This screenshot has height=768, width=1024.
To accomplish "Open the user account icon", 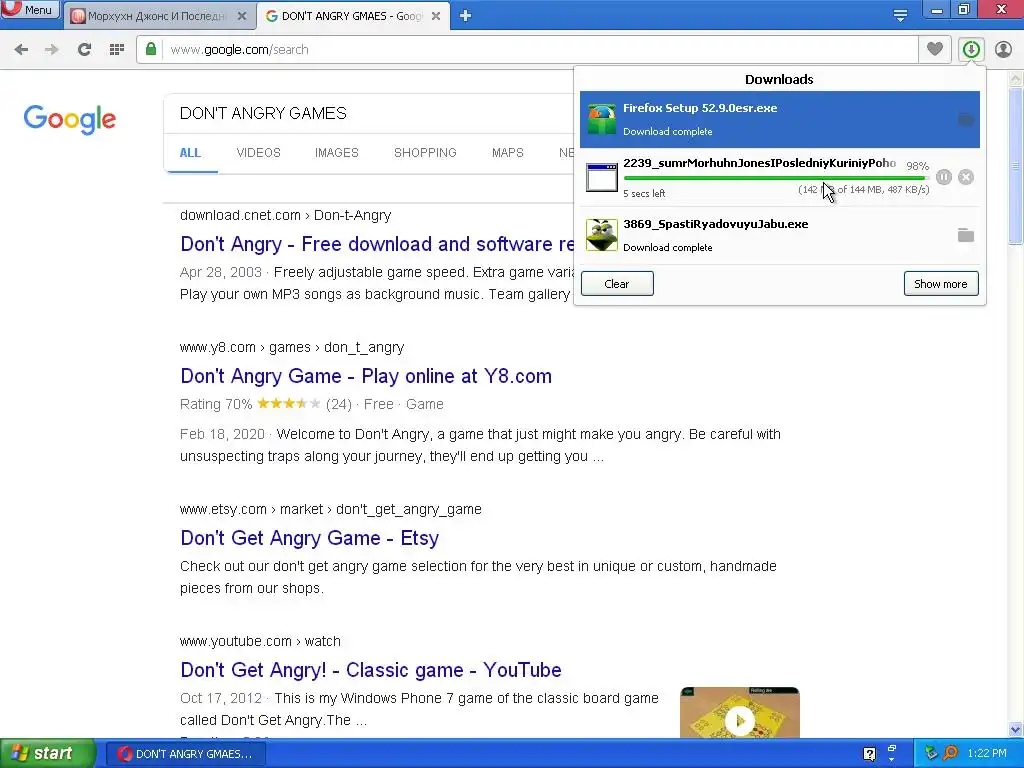I will coord(1003,49).
